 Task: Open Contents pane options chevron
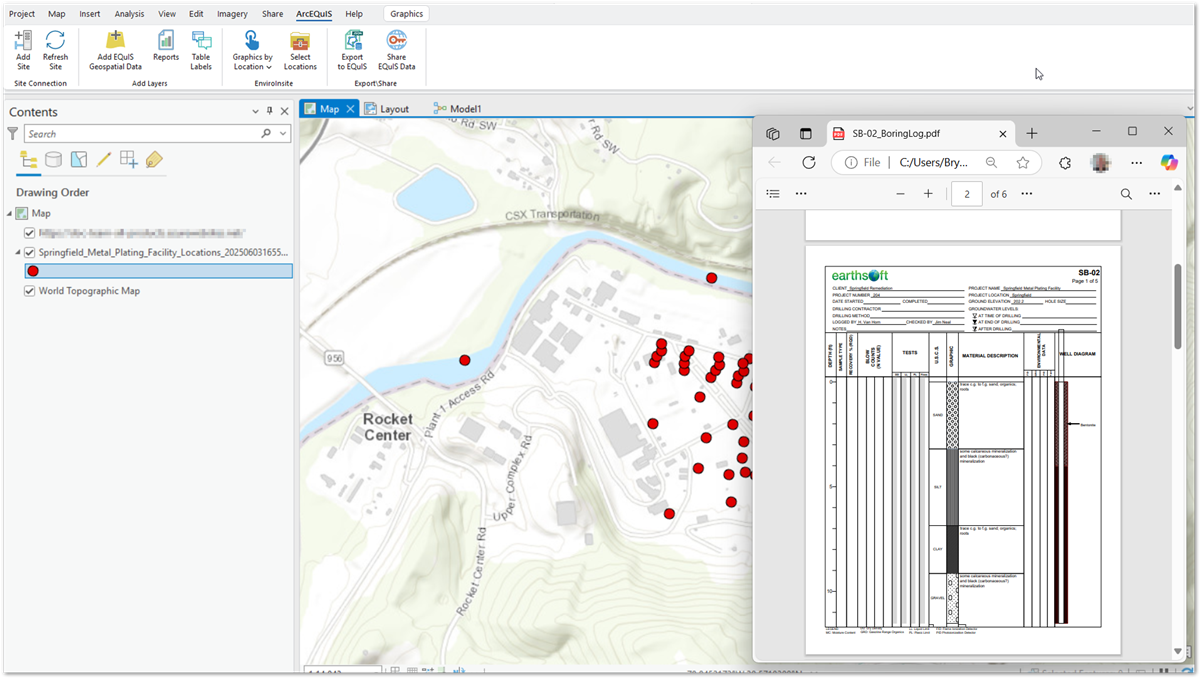[x=256, y=112]
